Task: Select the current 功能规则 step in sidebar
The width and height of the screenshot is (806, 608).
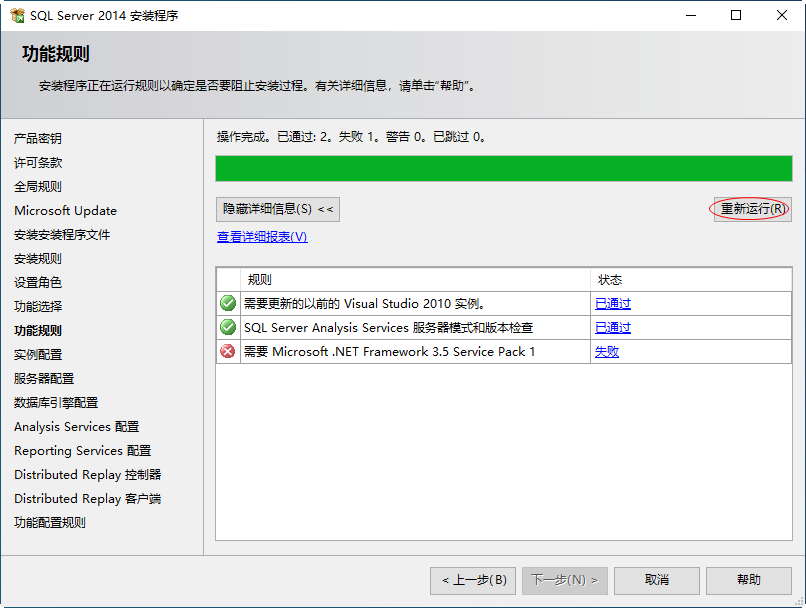Action: [x=38, y=330]
